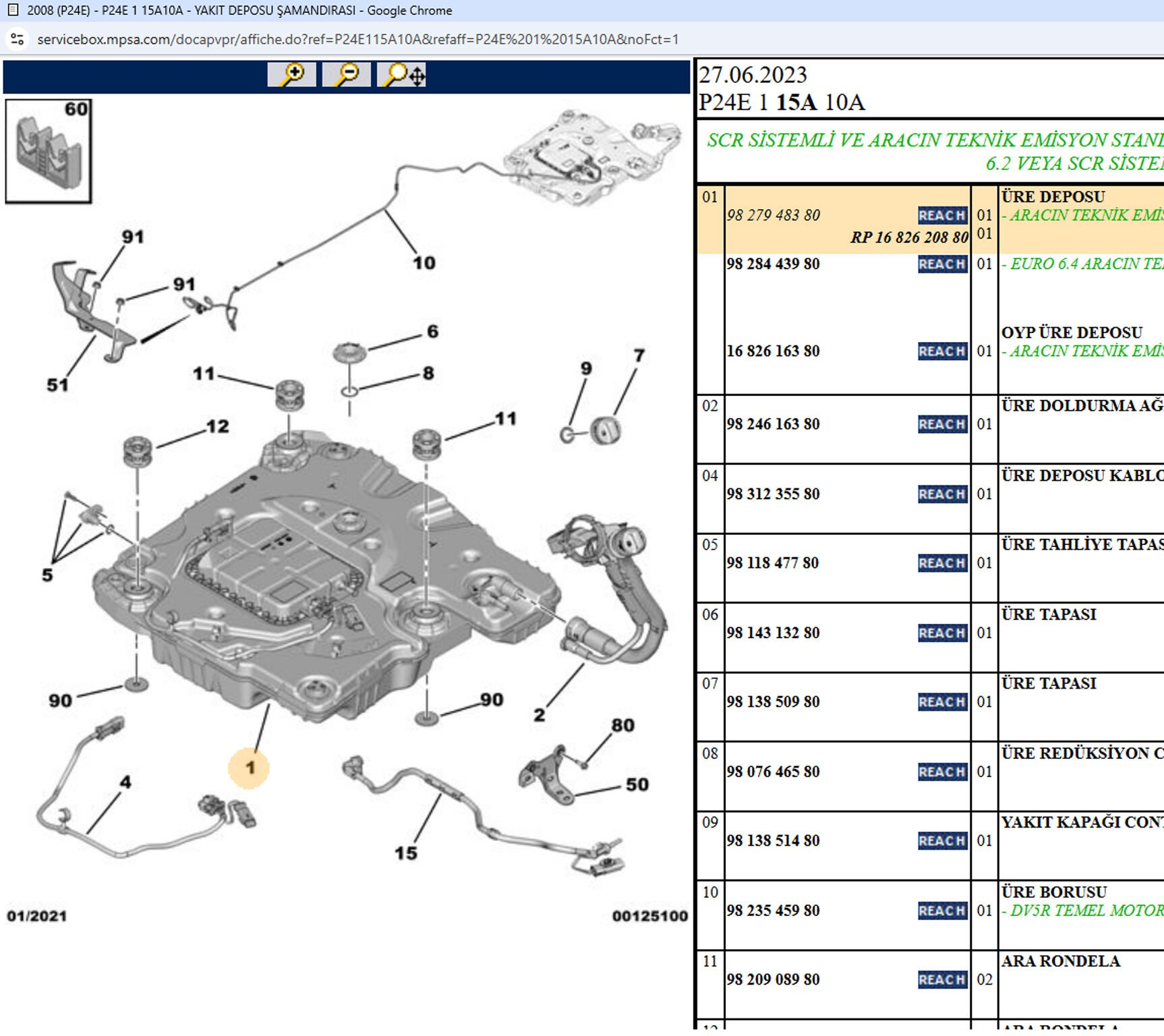Click REACH badge beside 98 235 459 80
This screenshot has width=1164, height=1036.
point(942,911)
